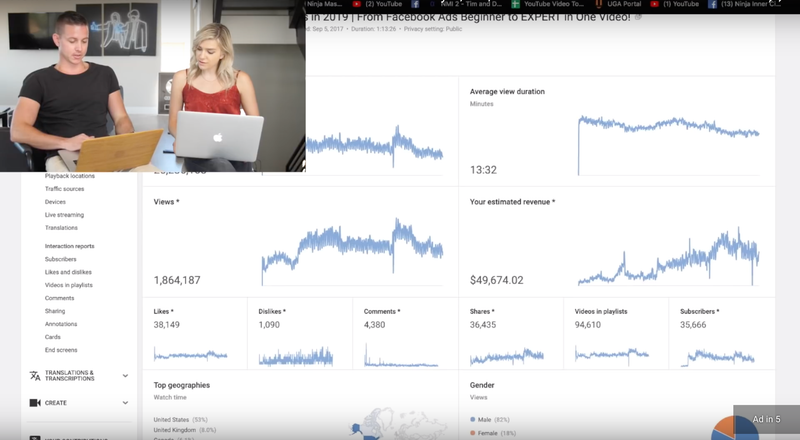Open the Annotations report
The image size is (800, 440).
coord(61,324)
